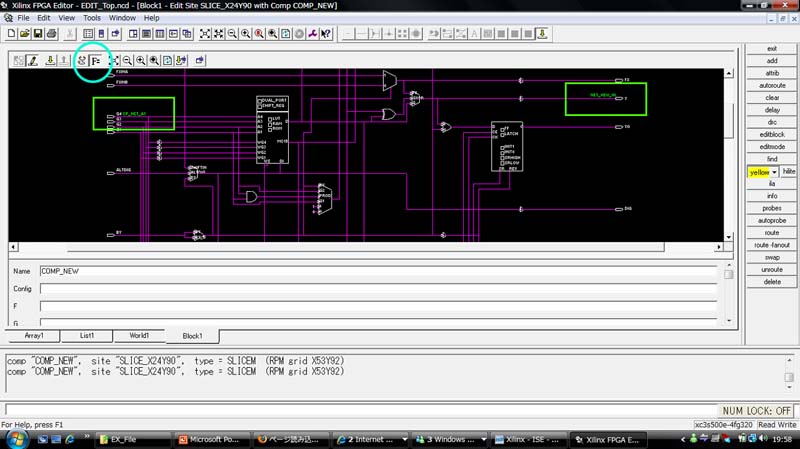Viewport: 800px width, 449px height.
Task: Click the Print icon in main toolbar
Action: pos(52,34)
